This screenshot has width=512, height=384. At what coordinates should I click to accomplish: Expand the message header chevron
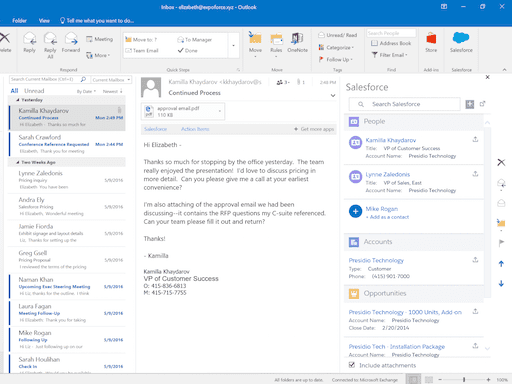click(333, 95)
